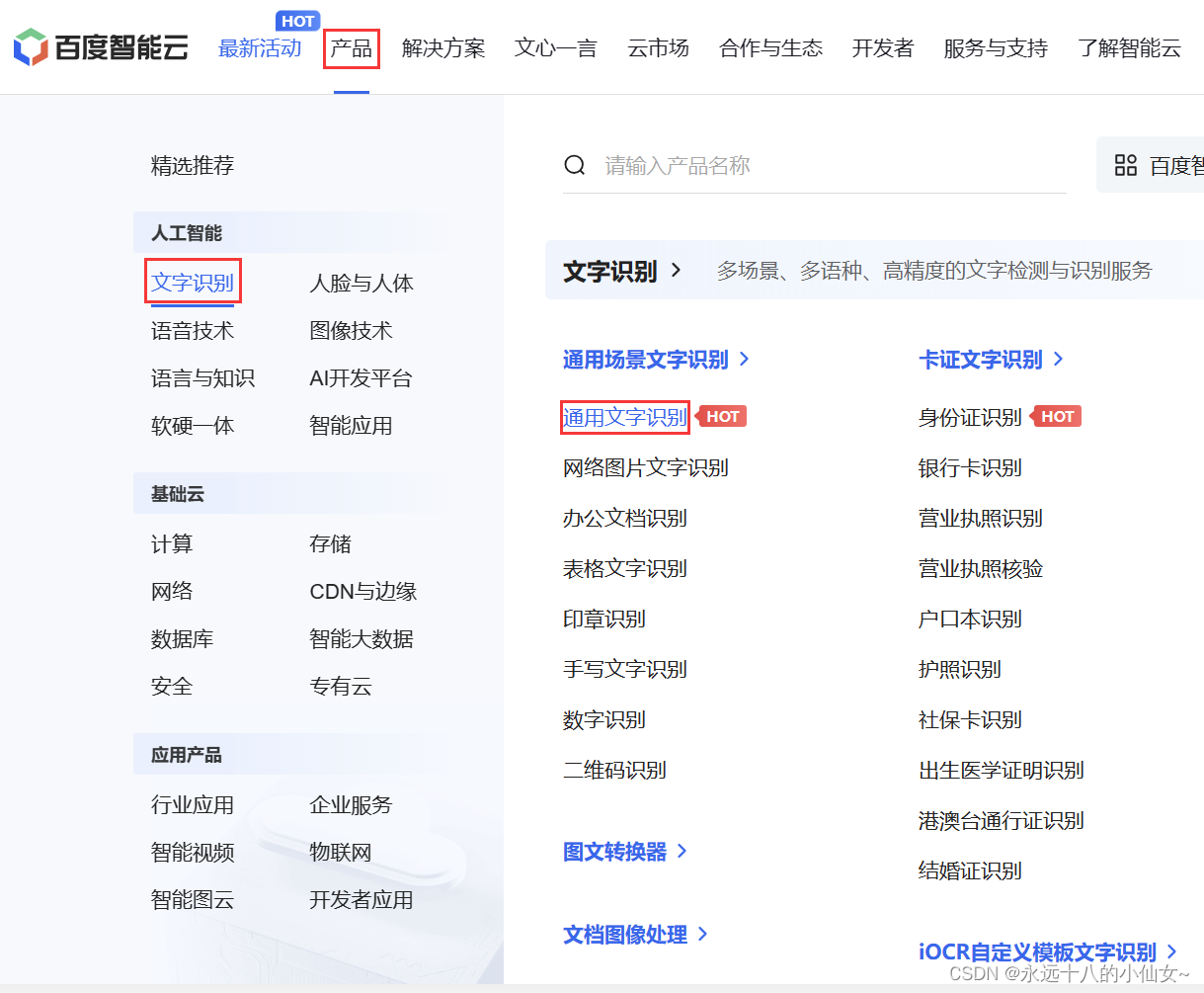The width and height of the screenshot is (1204, 993).
Task: Select 语音技术 category
Action: click(x=193, y=330)
